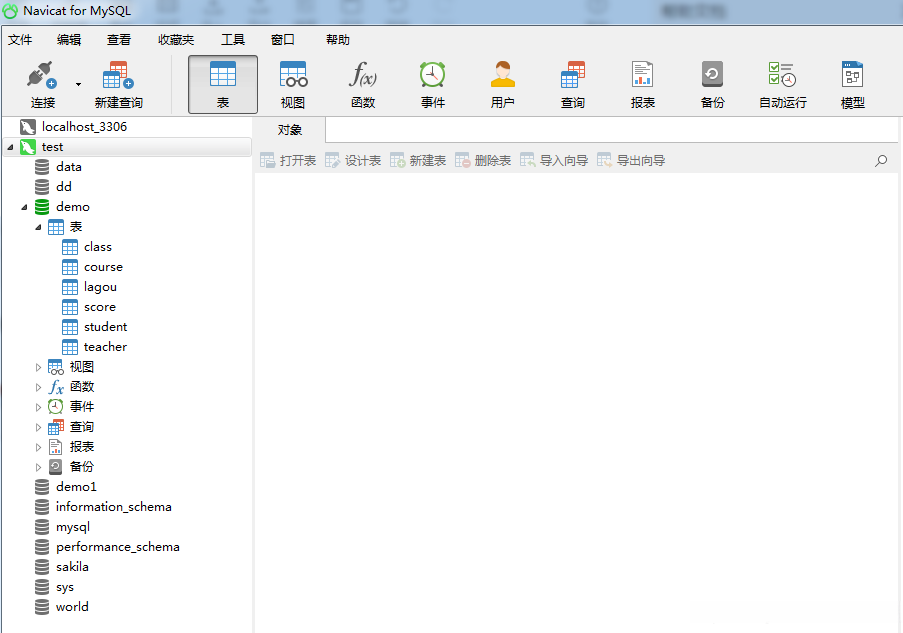This screenshot has height=633, width=903.
Task: Open the dropdown arrow beside 连接
Action: 78,85
